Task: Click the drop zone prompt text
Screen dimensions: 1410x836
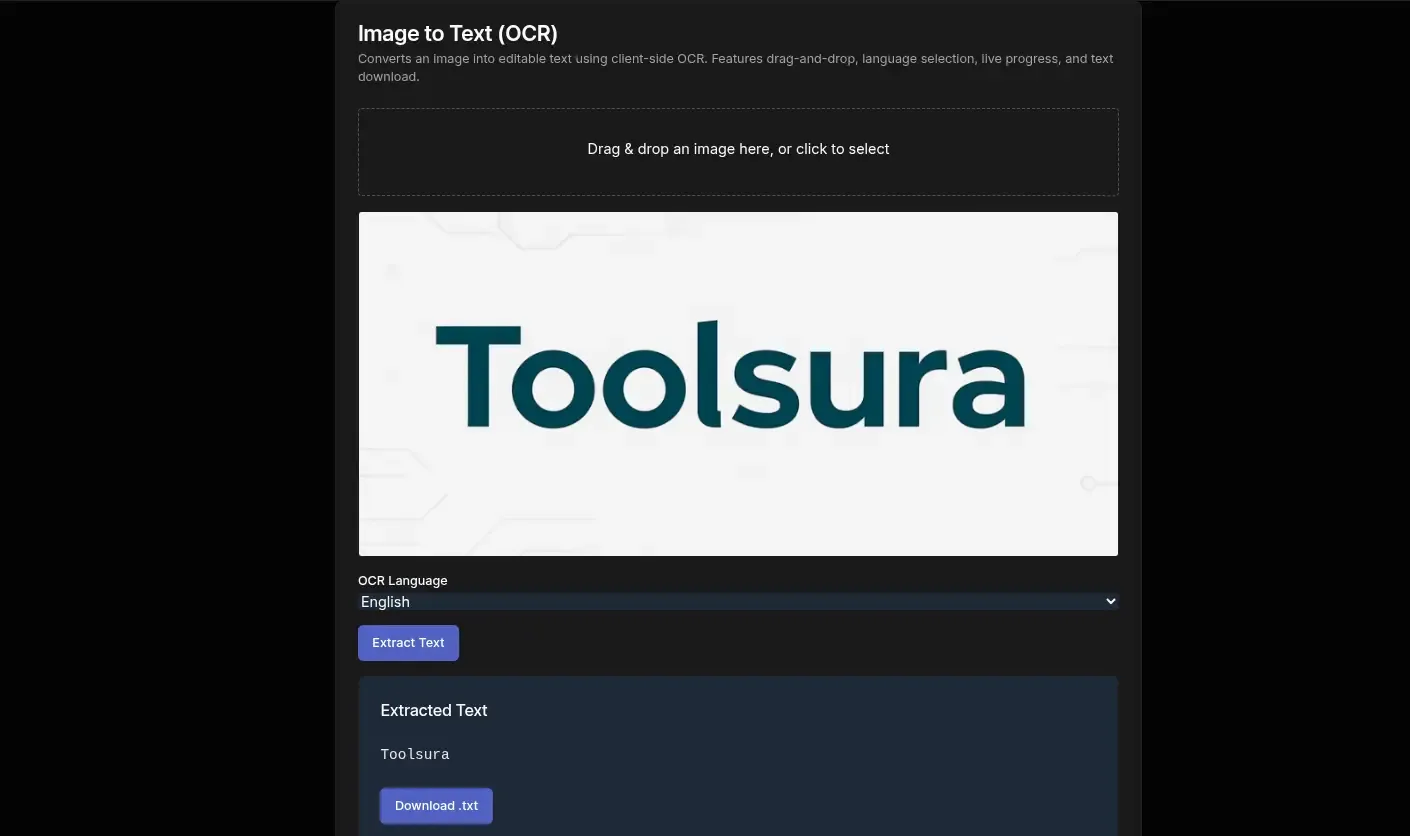Action: coord(738,148)
